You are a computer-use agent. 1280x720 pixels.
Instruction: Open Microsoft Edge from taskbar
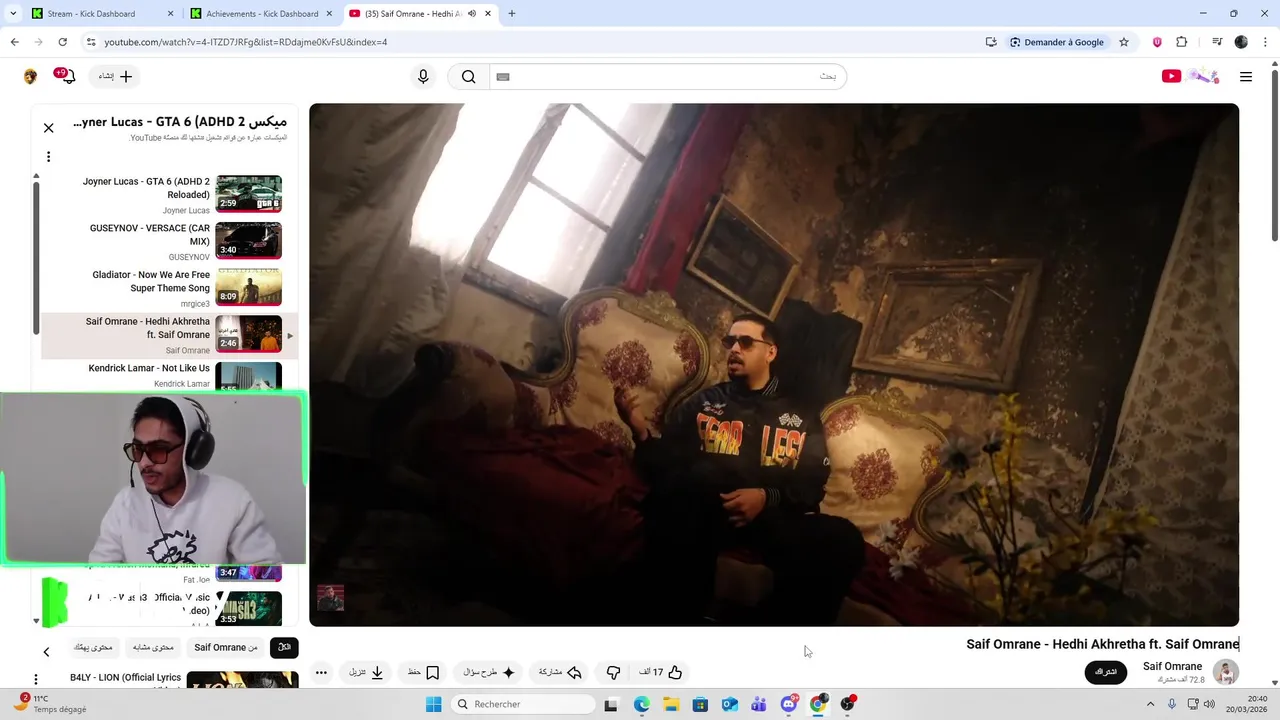tap(642, 704)
